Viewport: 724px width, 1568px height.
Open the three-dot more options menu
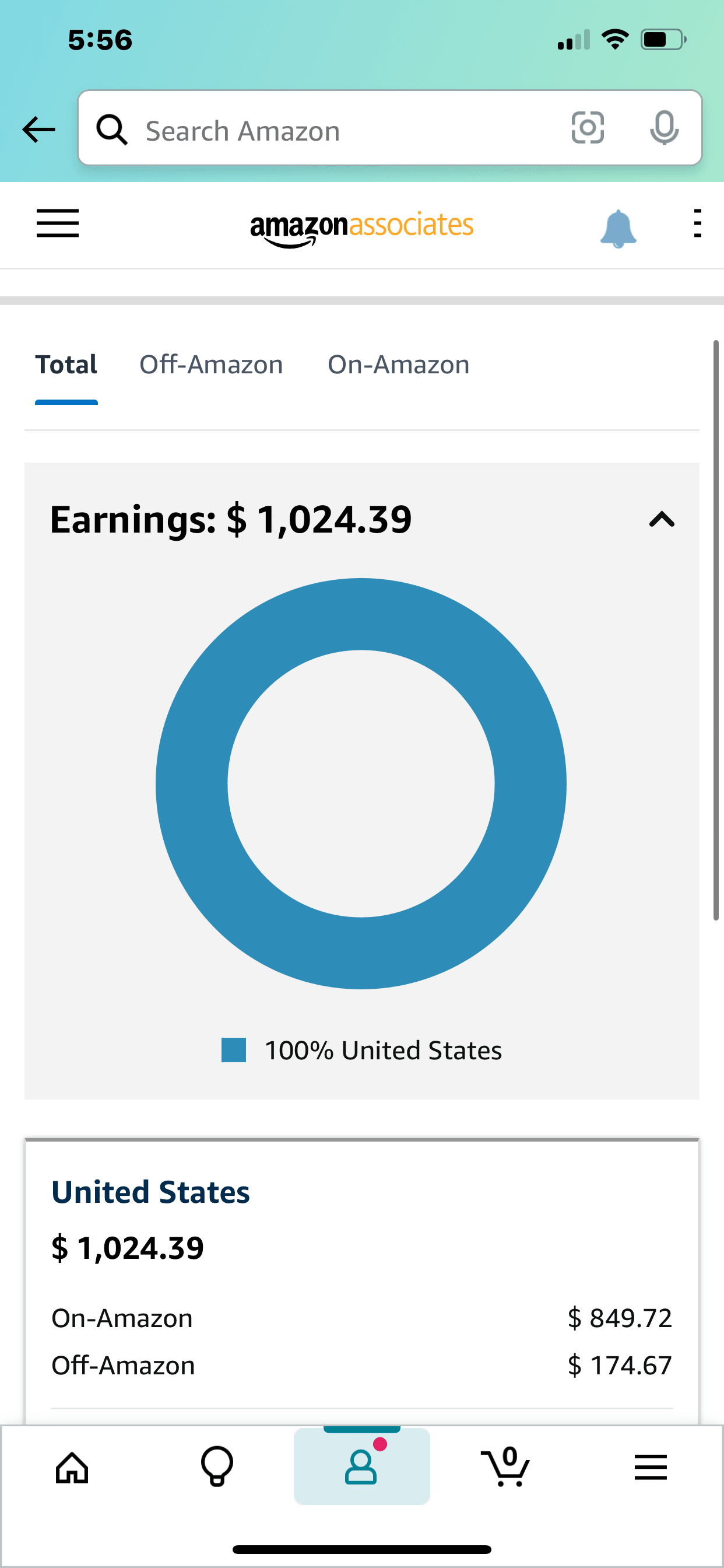tap(697, 223)
